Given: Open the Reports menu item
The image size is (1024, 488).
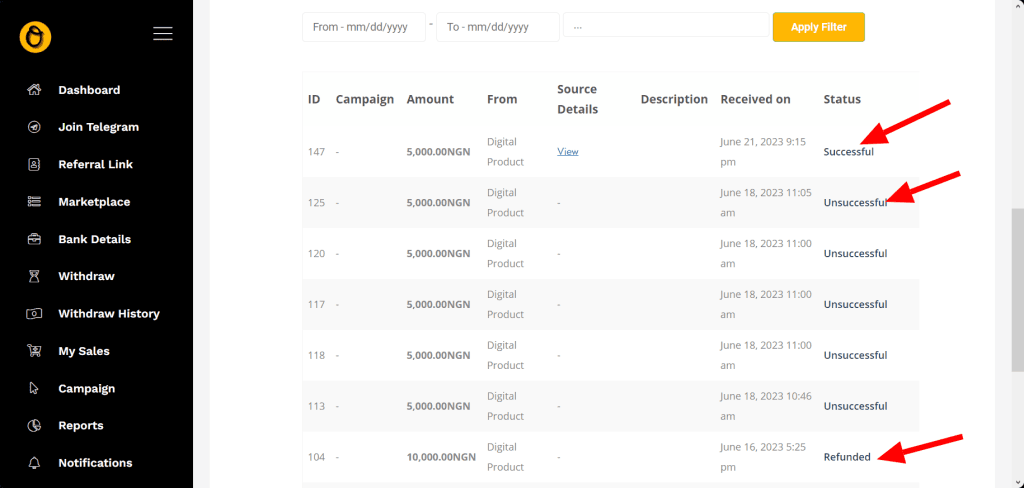Looking at the screenshot, I should coord(80,425).
